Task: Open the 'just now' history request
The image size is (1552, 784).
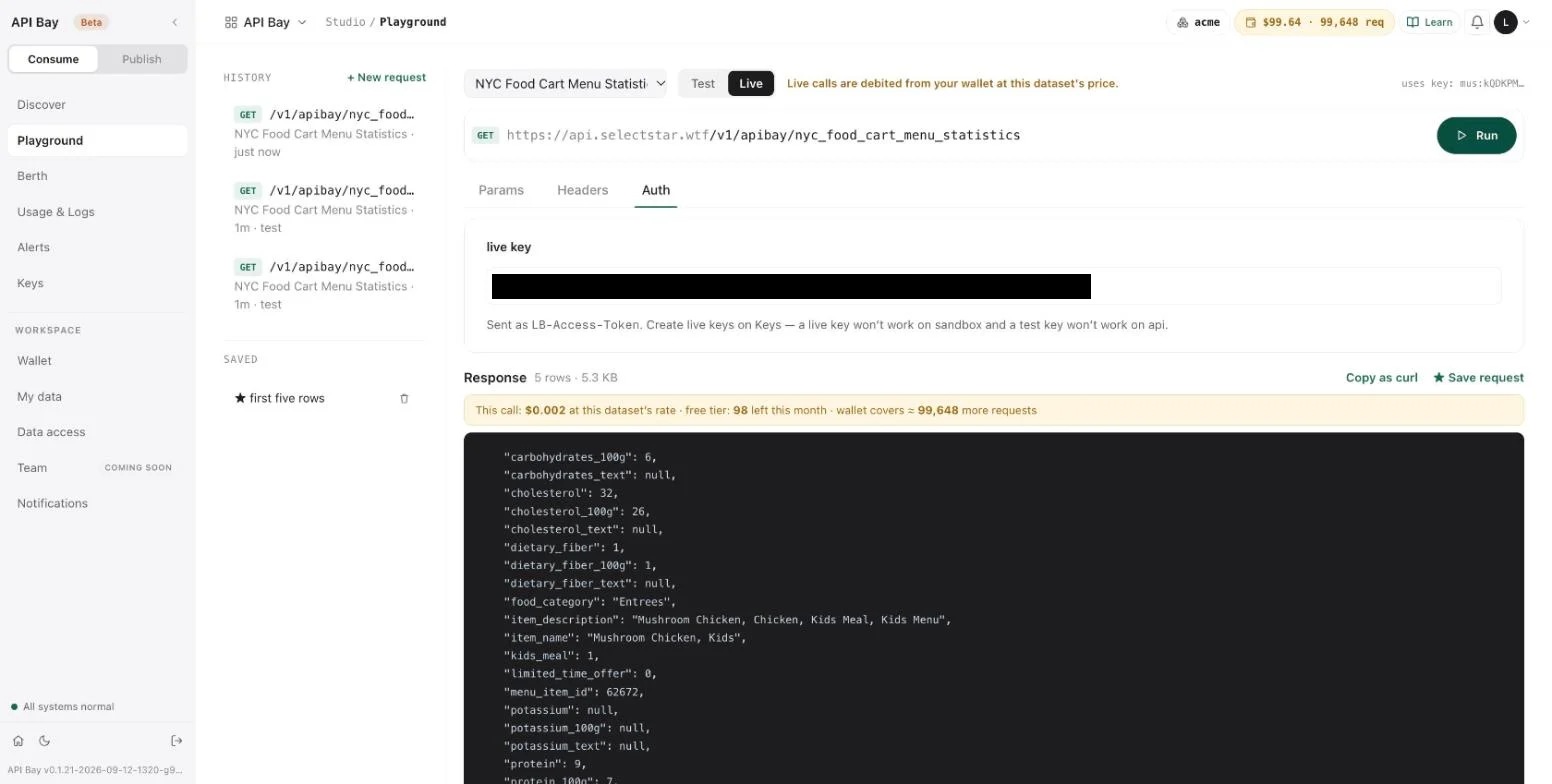Action: pos(325,133)
